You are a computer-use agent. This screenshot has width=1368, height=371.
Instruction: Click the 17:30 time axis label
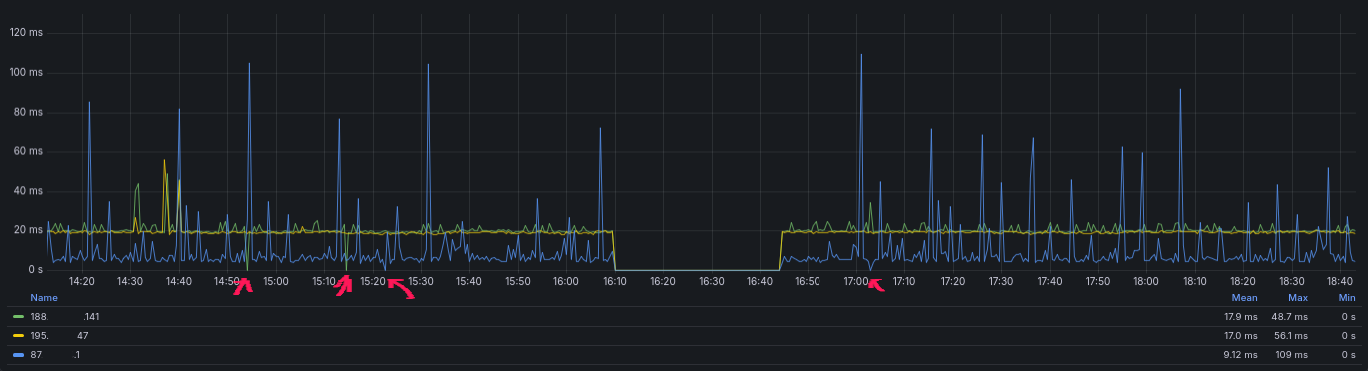click(x=1002, y=282)
